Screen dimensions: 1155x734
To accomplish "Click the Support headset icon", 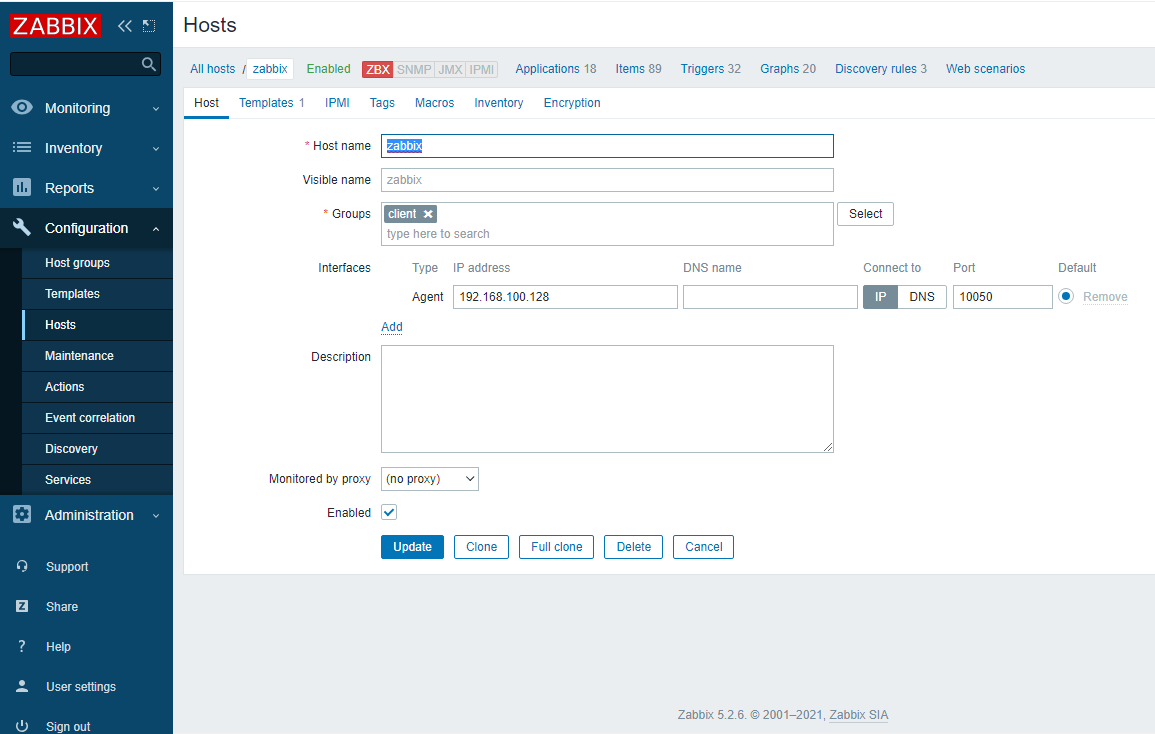I will click(22, 566).
